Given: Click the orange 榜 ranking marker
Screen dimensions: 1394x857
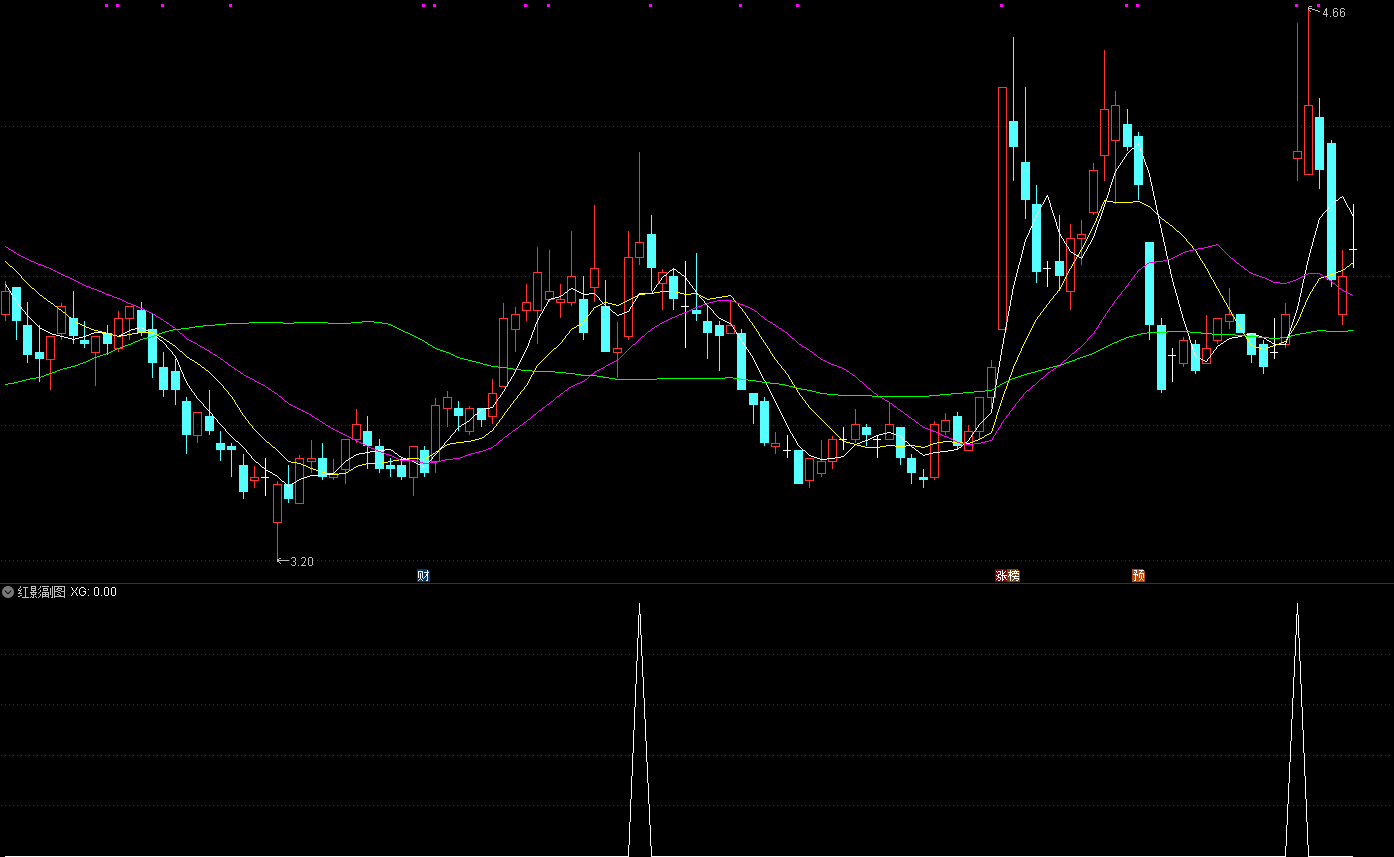Looking at the screenshot, I should click(x=1013, y=575).
